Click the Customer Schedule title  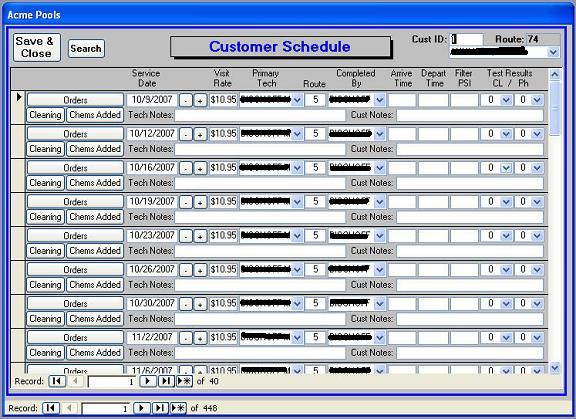[x=280, y=47]
